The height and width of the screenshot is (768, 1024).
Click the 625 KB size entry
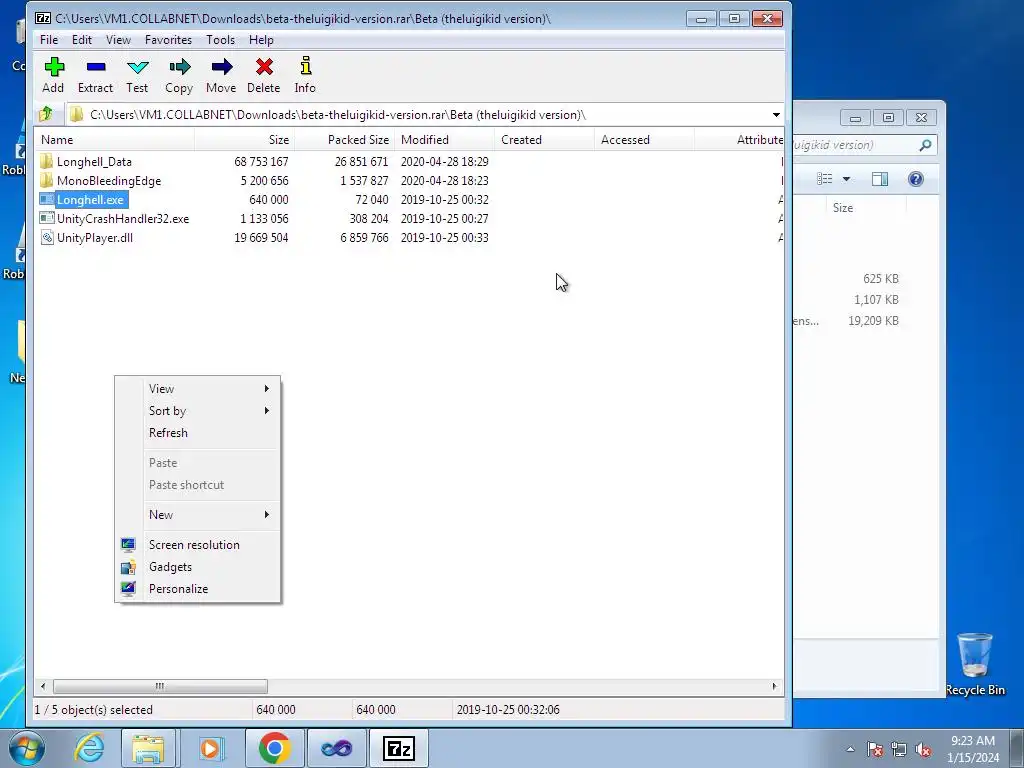pyautogui.click(x=881, y=279)
